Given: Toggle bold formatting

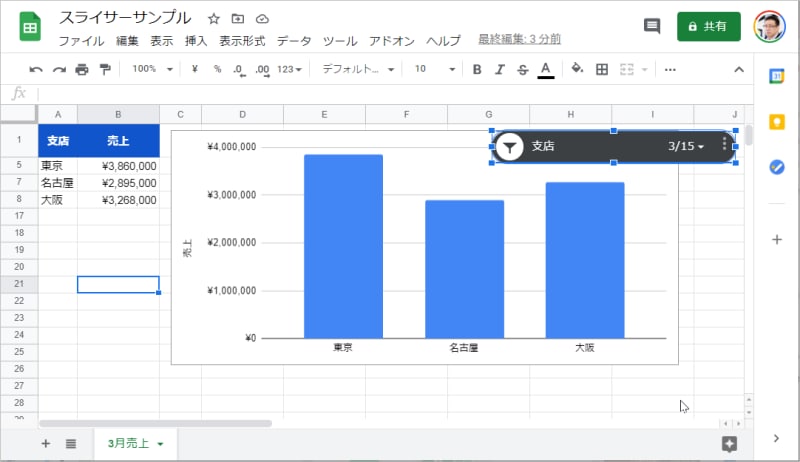Looking at the screenshot, I should pyautogui.click(x=477, y=69).
